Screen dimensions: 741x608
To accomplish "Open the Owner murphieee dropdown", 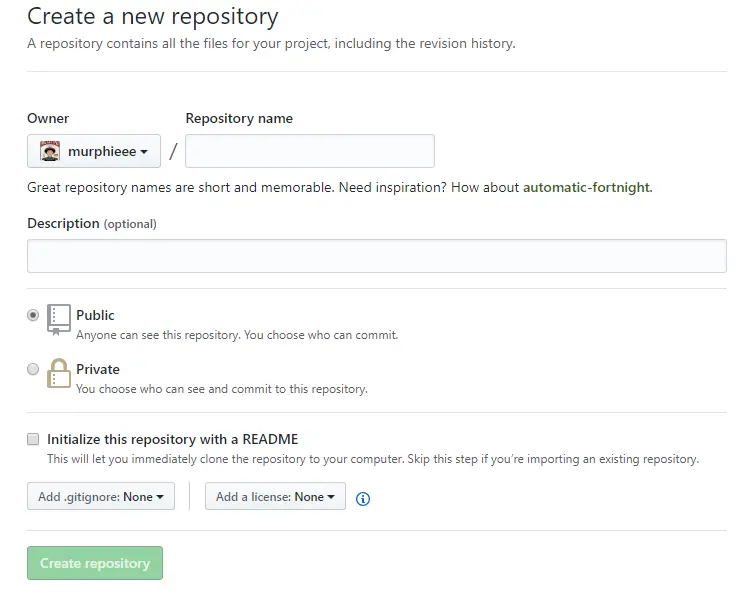I will (x=94, y=151).
